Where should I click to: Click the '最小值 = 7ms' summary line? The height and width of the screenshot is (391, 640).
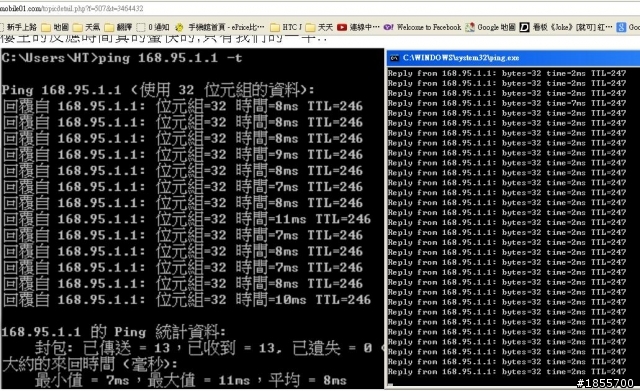pyautogui.click(x=190, y=380)
